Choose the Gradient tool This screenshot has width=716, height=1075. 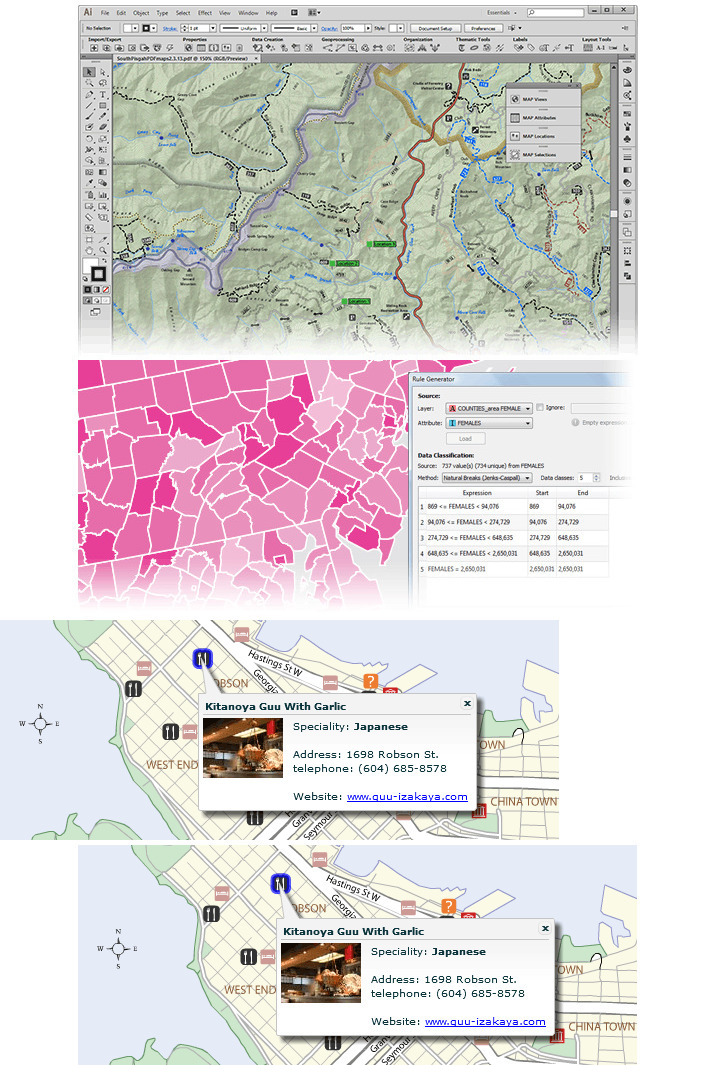103,172
